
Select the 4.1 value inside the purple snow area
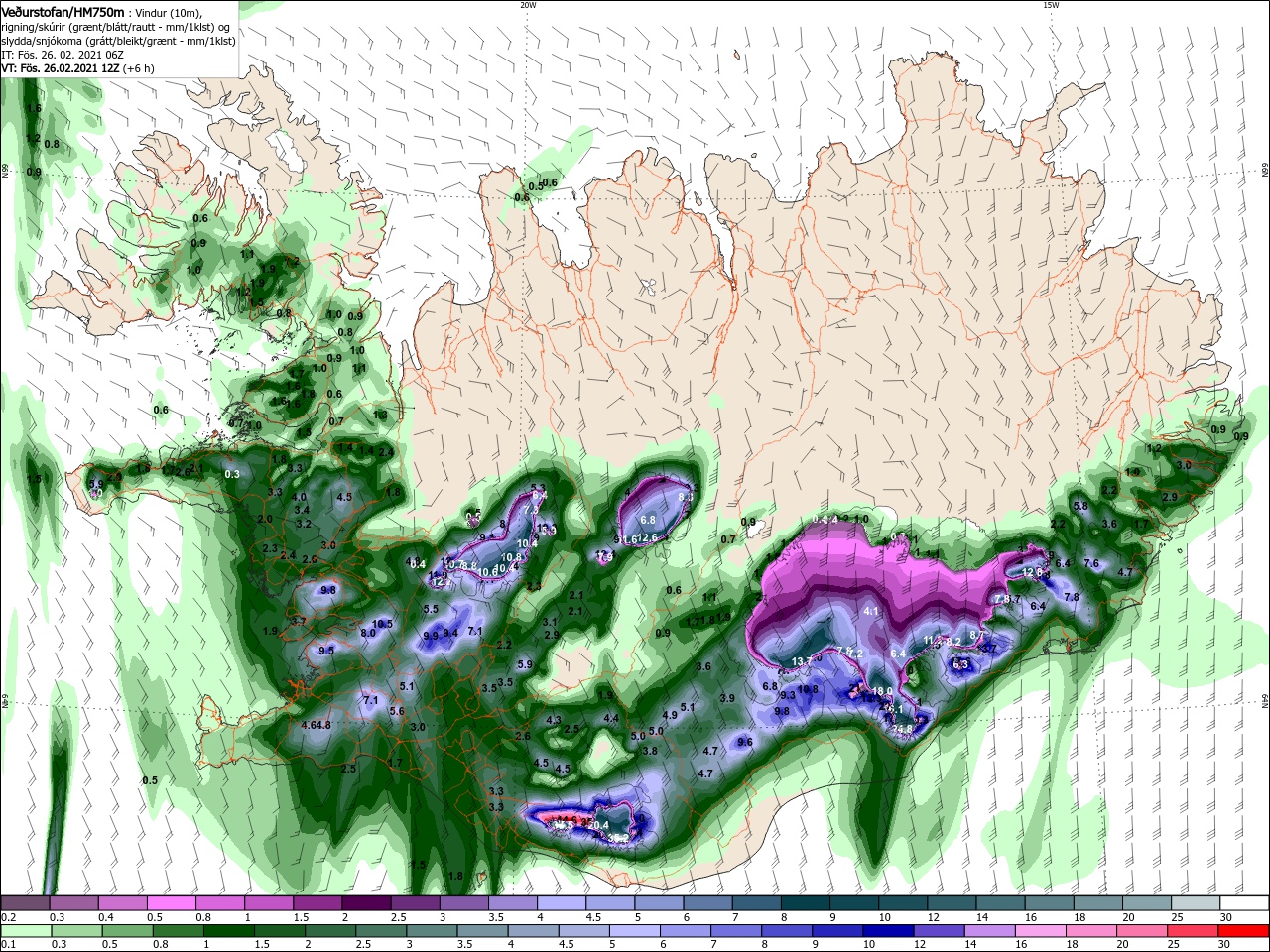[872, 612]
